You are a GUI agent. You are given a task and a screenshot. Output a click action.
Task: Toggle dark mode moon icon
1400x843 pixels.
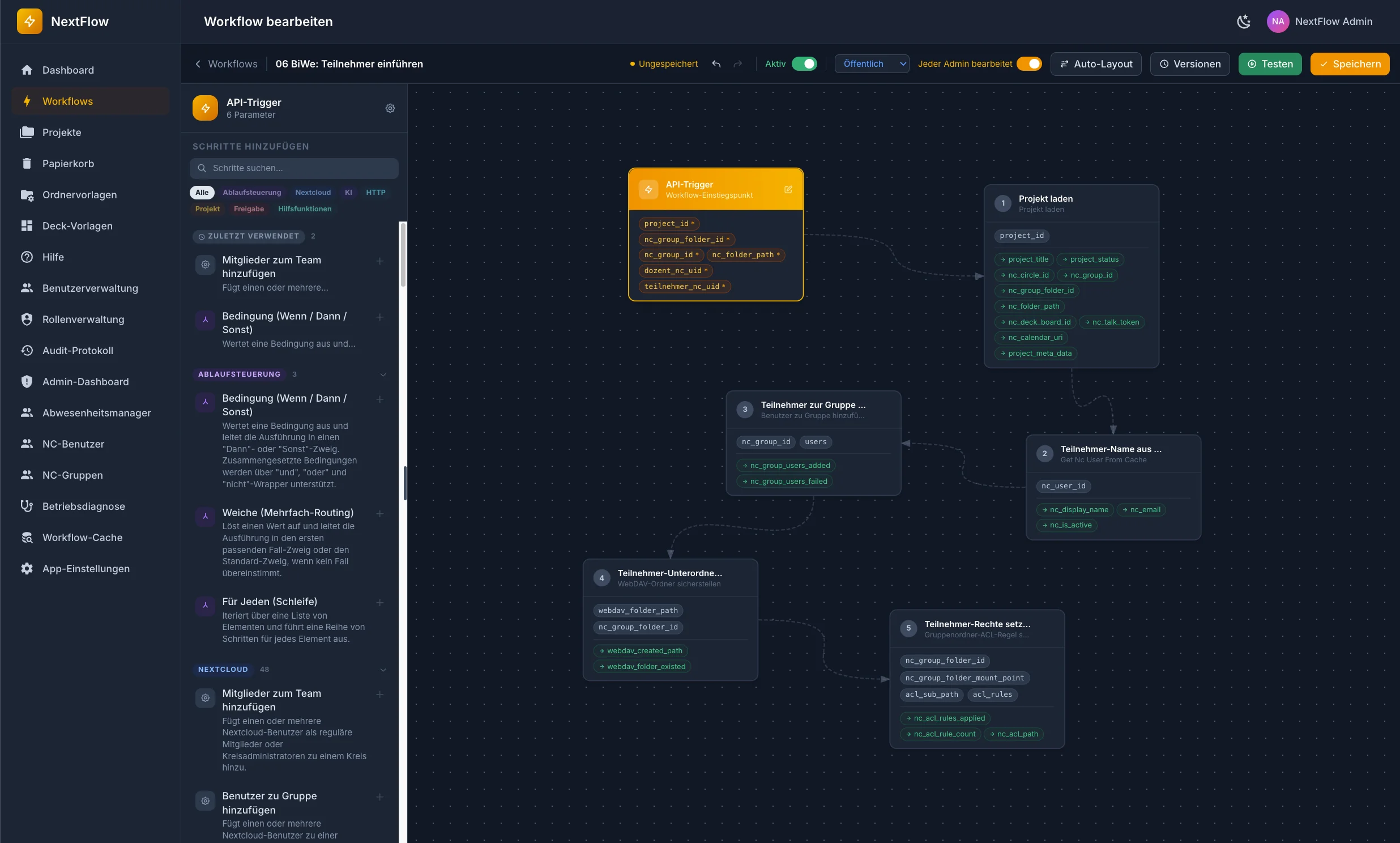click(1243, 22)
